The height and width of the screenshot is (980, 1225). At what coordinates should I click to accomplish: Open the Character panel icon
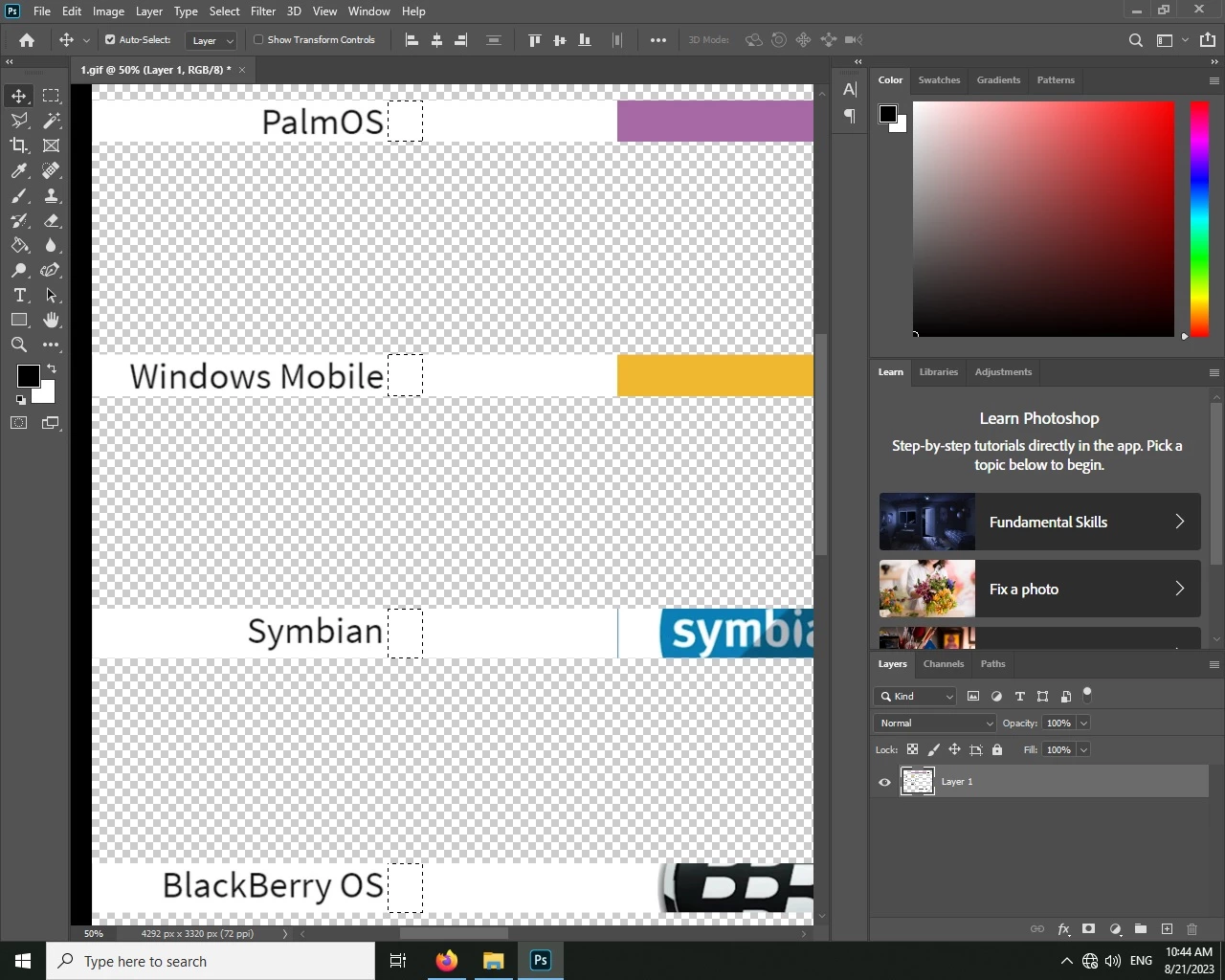point(850,90)
